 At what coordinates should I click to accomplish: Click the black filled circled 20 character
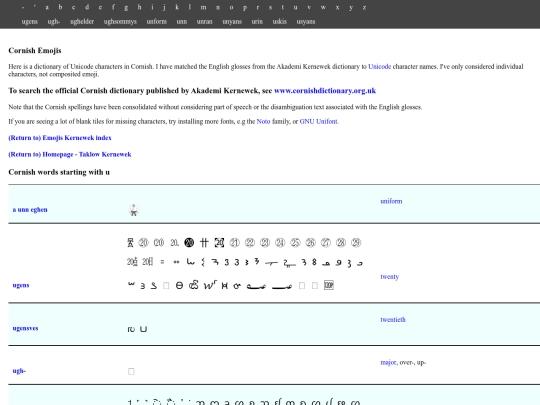[x=189, y=243]
